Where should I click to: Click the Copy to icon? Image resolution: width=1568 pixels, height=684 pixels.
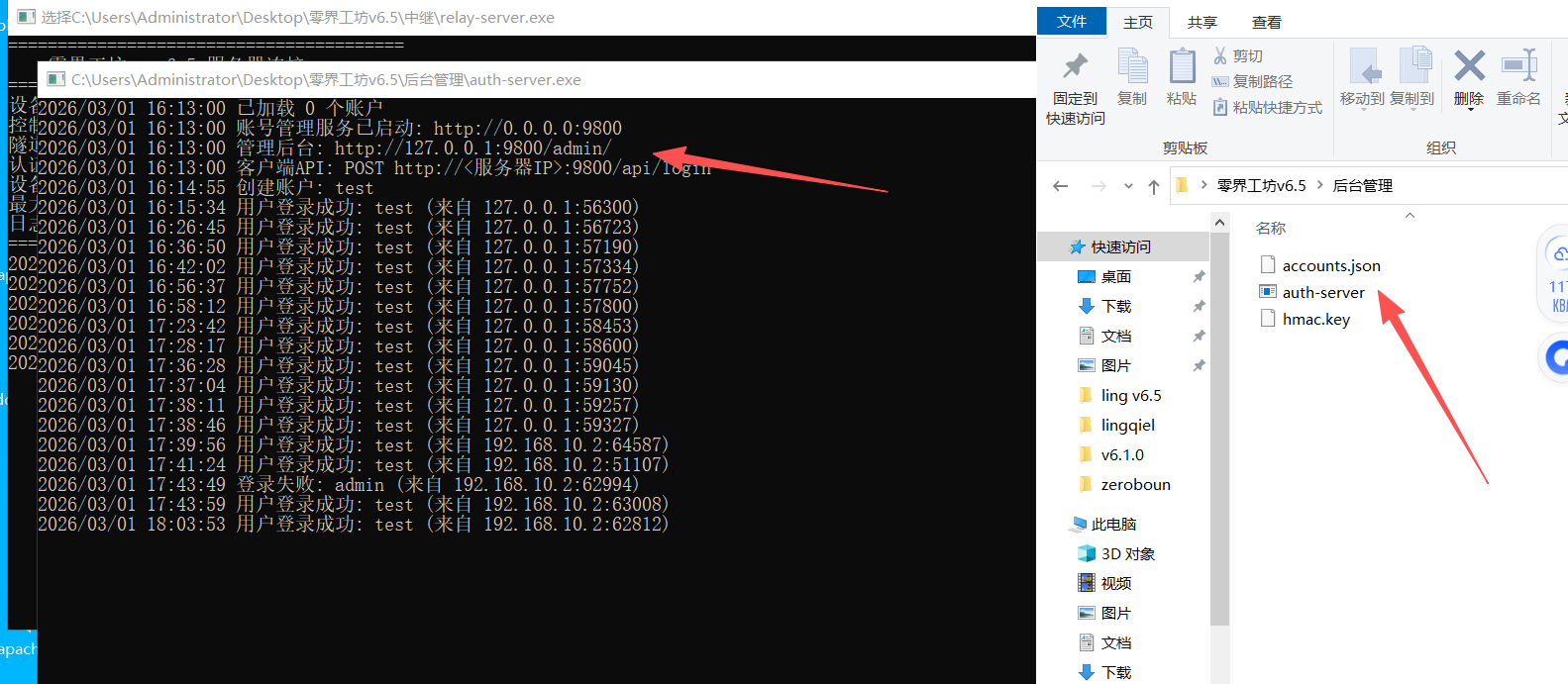tap(1413, 67)
